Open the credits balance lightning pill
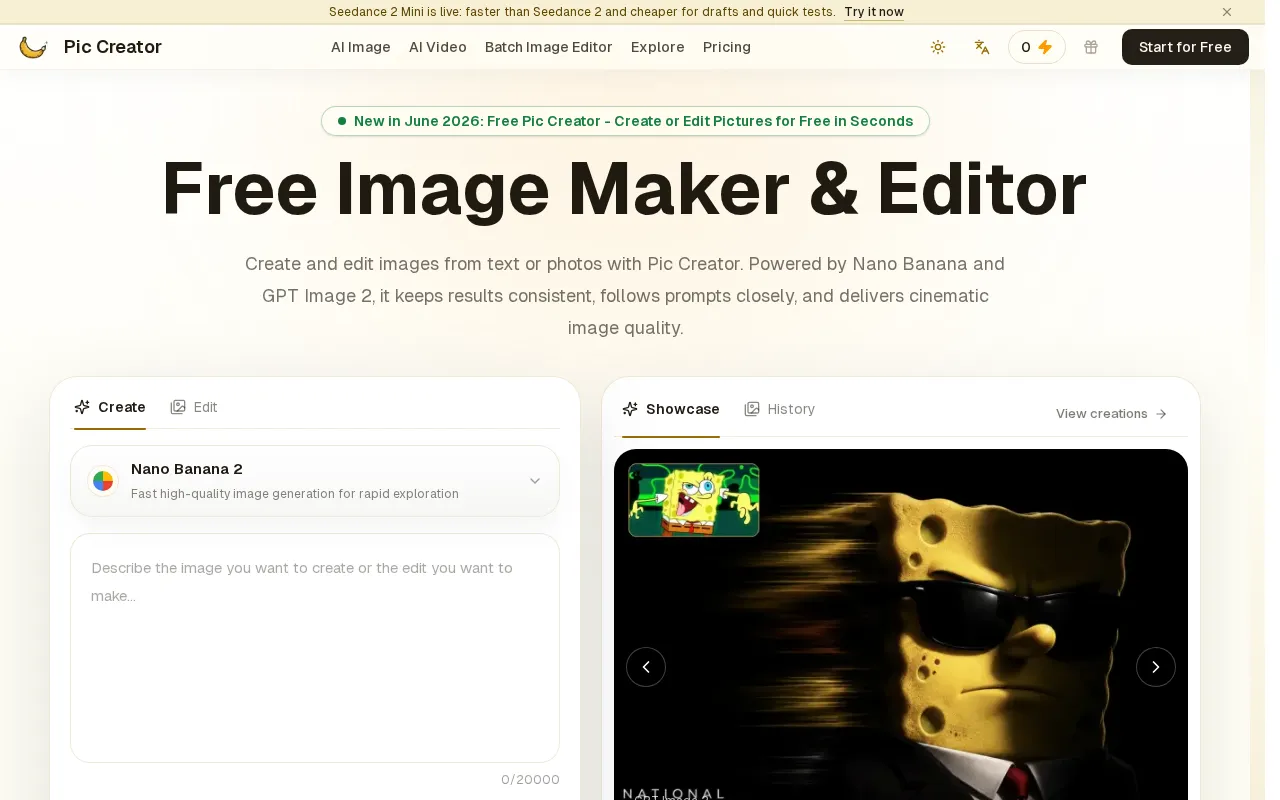The width and height of the screenshot is (1280, 800). point(1037,47)
